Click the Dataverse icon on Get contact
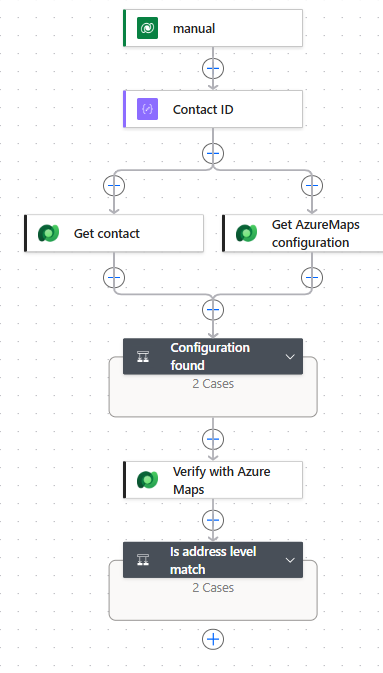383x673 pixels. click(49, 233)
